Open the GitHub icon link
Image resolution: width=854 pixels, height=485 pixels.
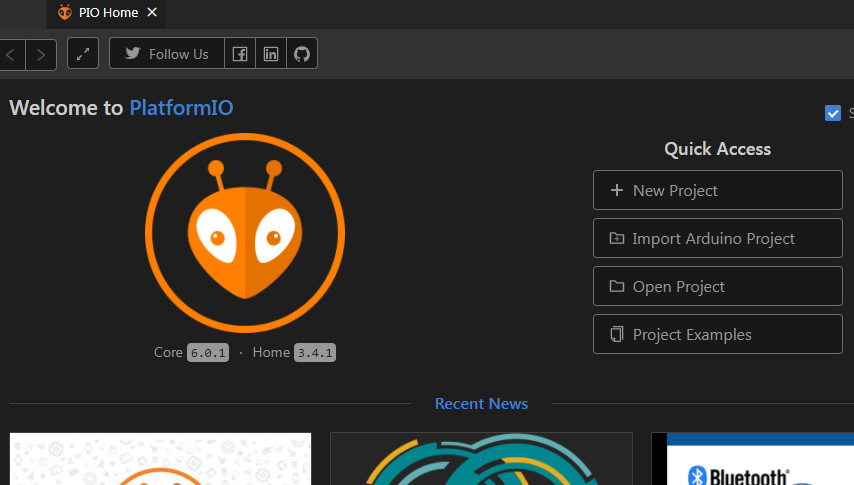pos(302,53)
